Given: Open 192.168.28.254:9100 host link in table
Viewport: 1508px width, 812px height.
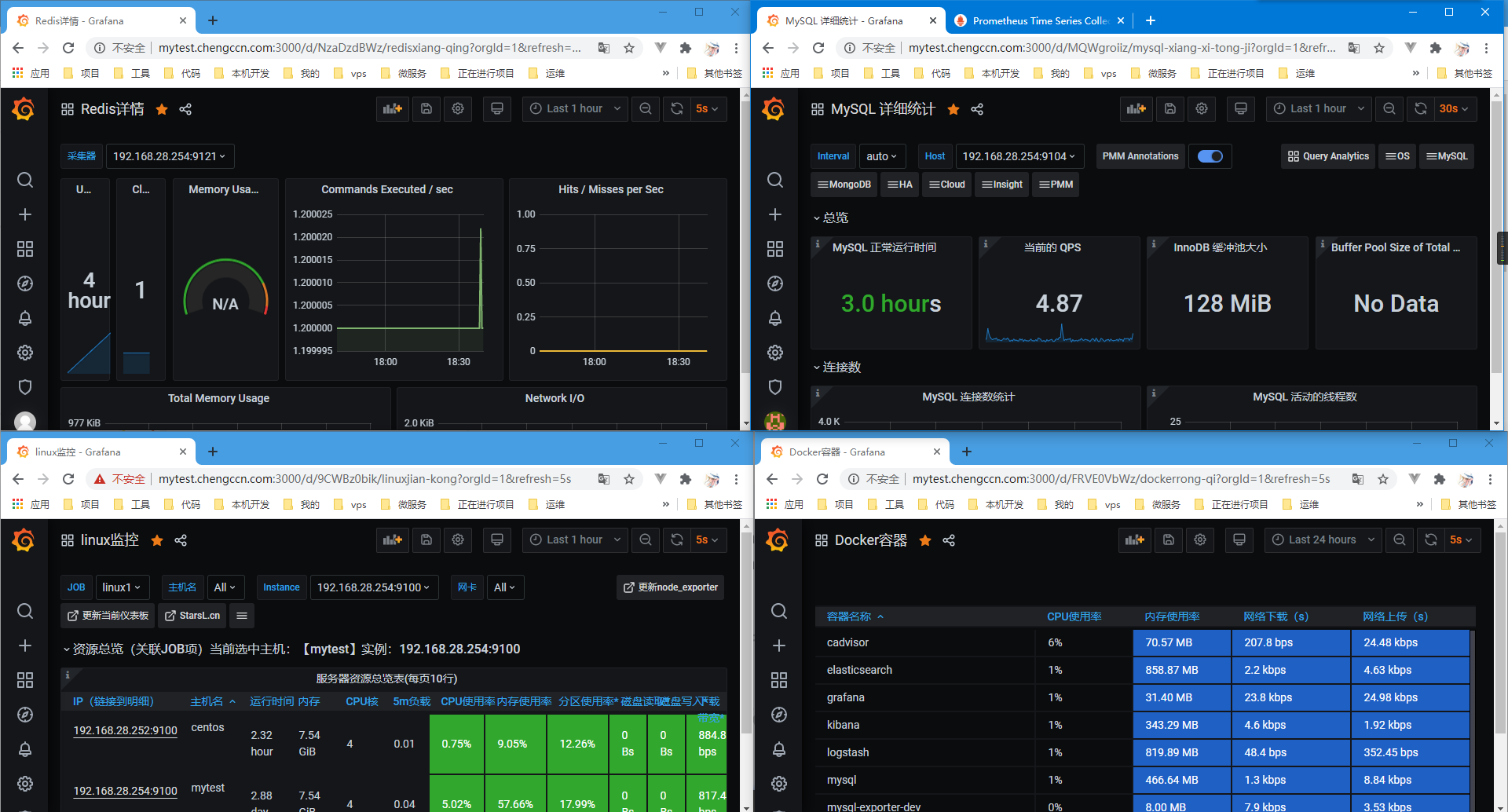Looking at the screenshot, I should [x=126, y=791].
